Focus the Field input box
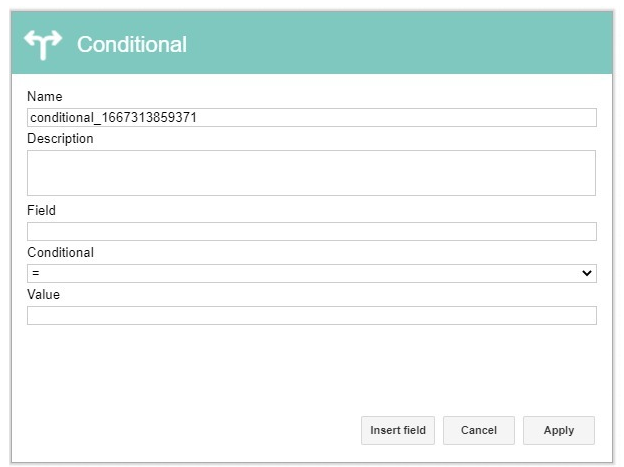 pyautogui.click(x=312, y=231)
